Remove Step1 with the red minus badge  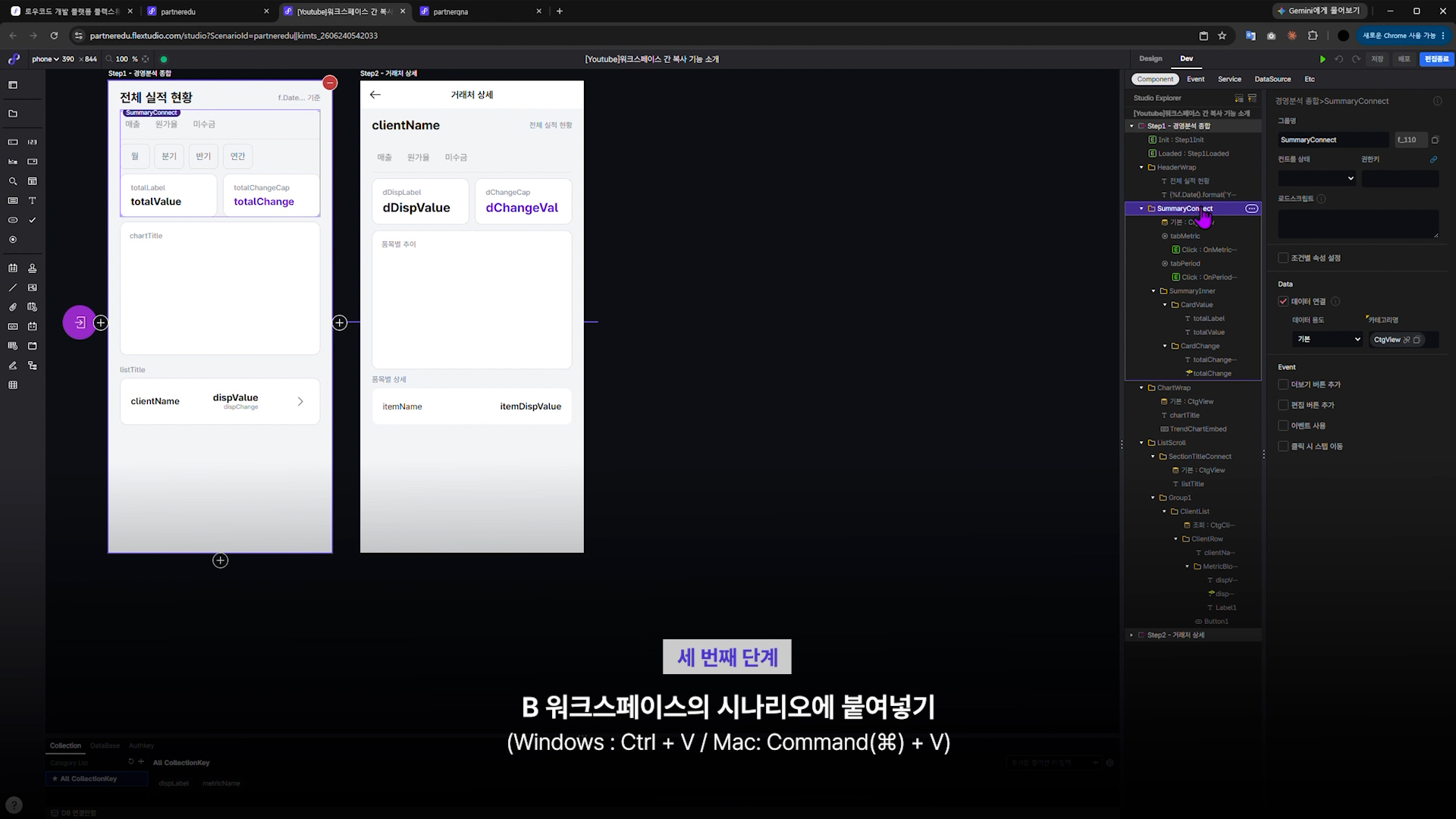tap(330, 83)
